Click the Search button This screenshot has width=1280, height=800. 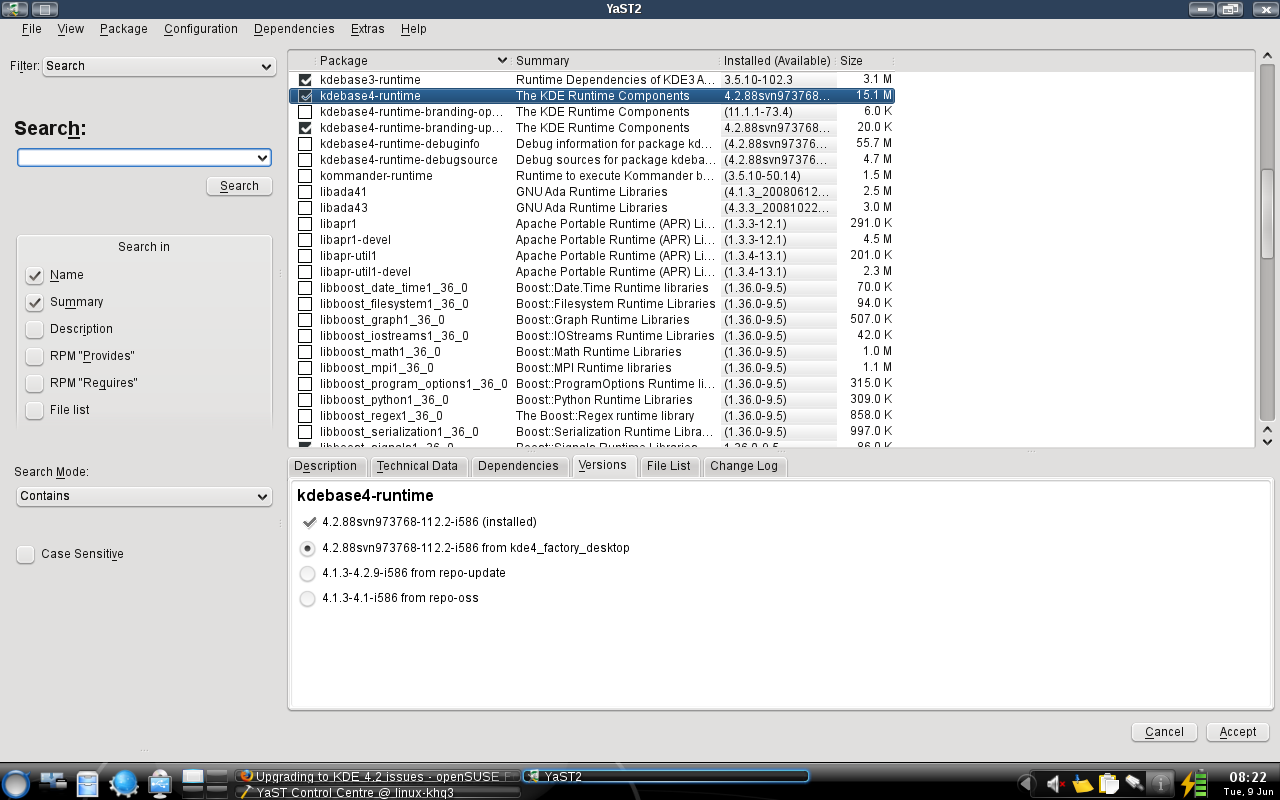tap(239, 186)
